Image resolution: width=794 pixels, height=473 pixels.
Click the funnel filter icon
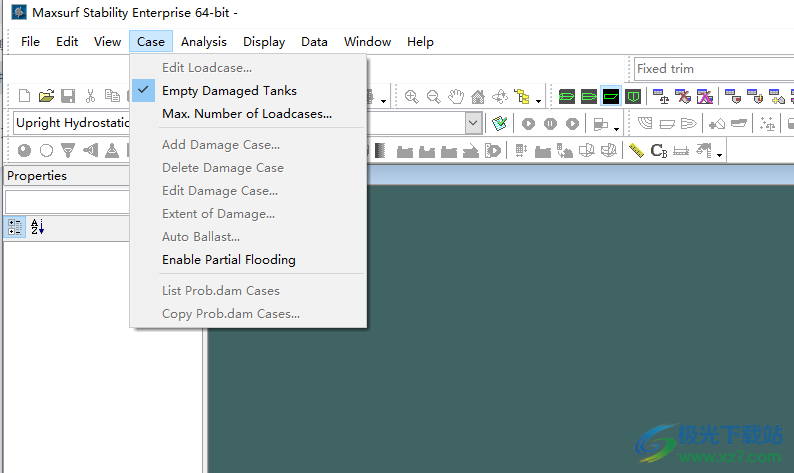click(68, 150)
